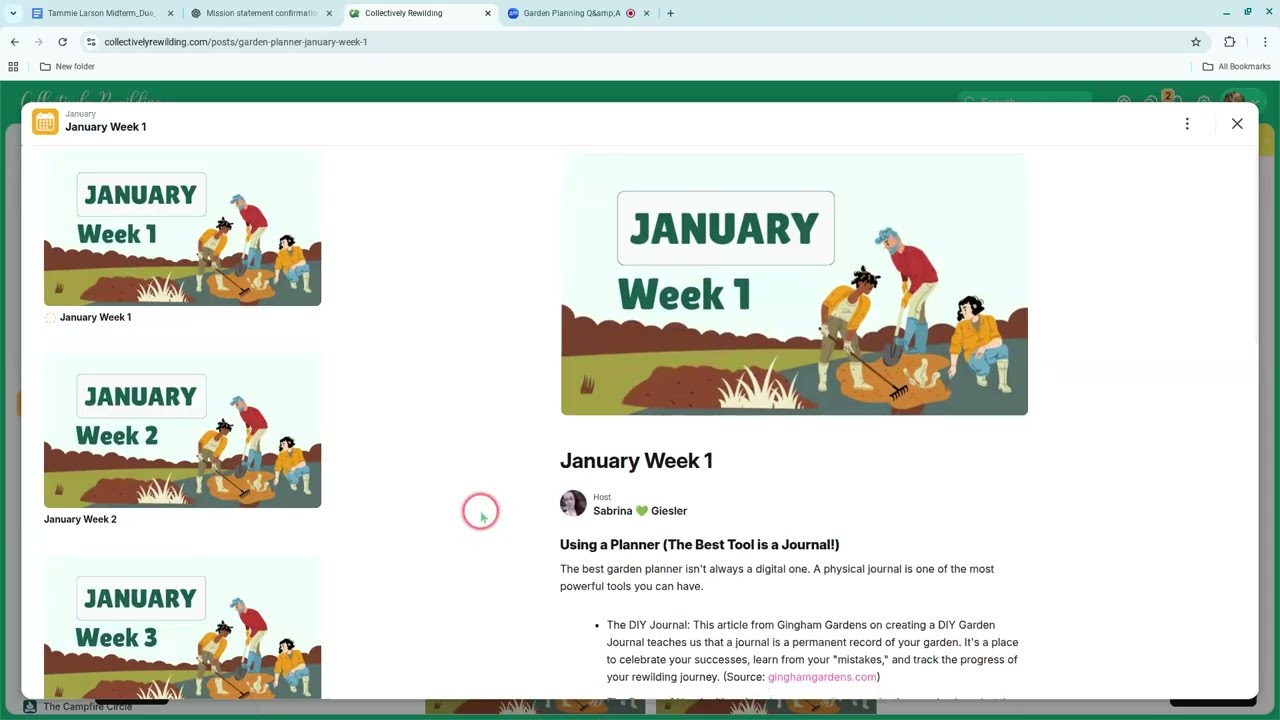The width and height of the screenshot is (1280, 720).
Task: Click the calendar icon beside January Week 1 header
Action: click(45, 121)
